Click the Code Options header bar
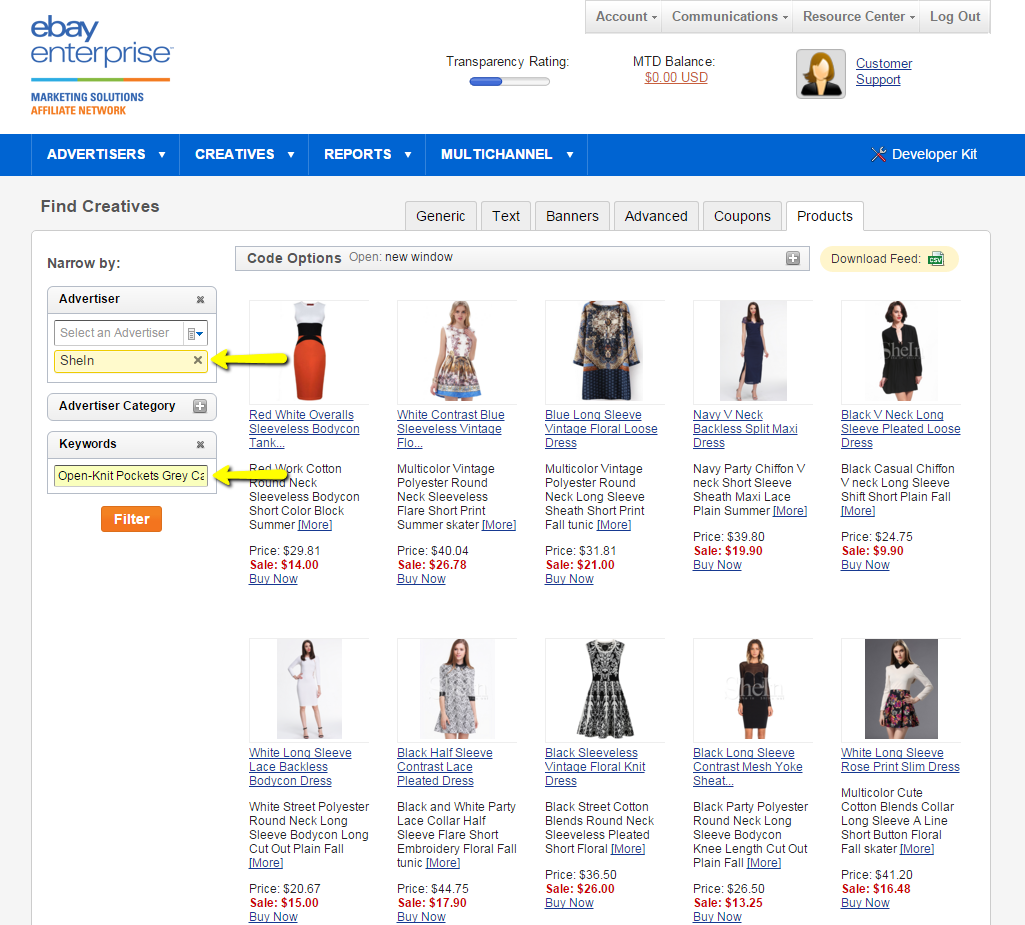 (x=522, y=258)
